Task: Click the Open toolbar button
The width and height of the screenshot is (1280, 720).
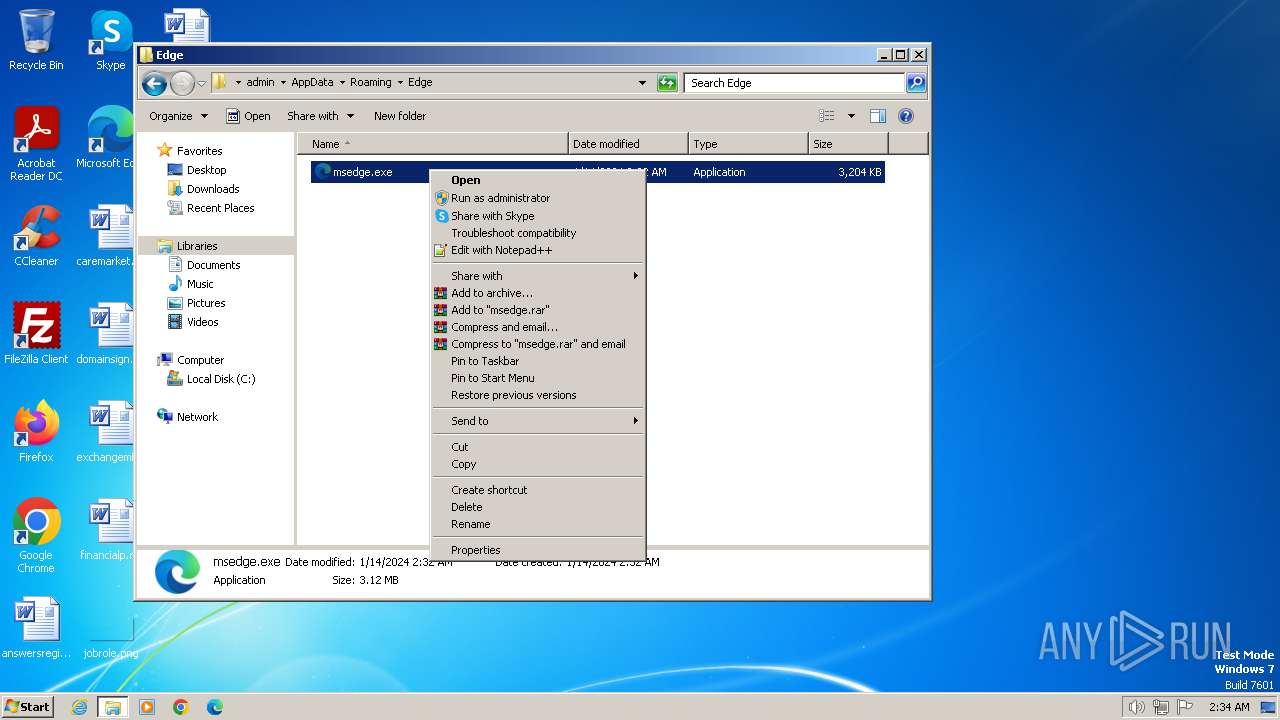Action: pos(248,116)
